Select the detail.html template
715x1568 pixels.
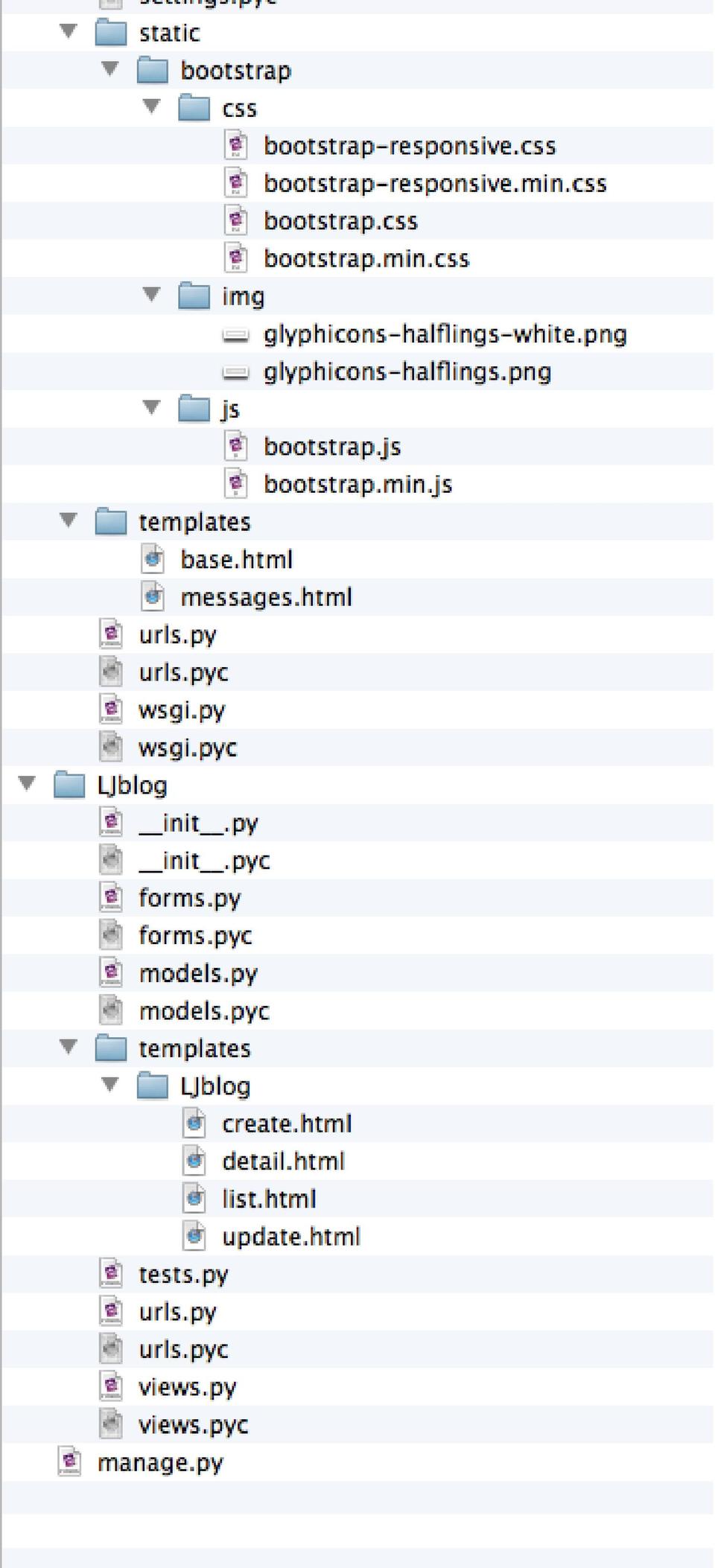click(283, 1161)
